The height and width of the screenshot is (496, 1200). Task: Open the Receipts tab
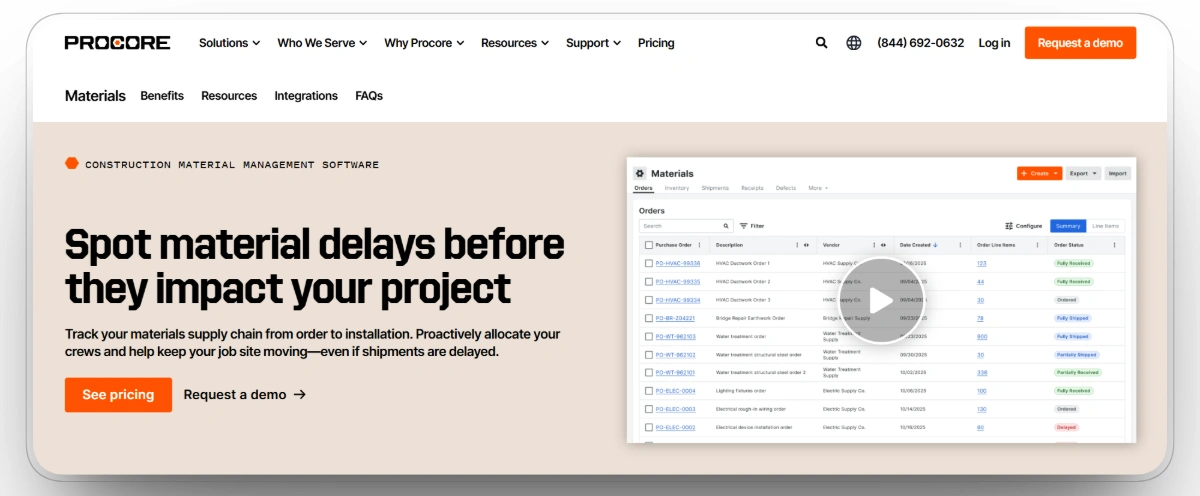(x=752, y=188)
